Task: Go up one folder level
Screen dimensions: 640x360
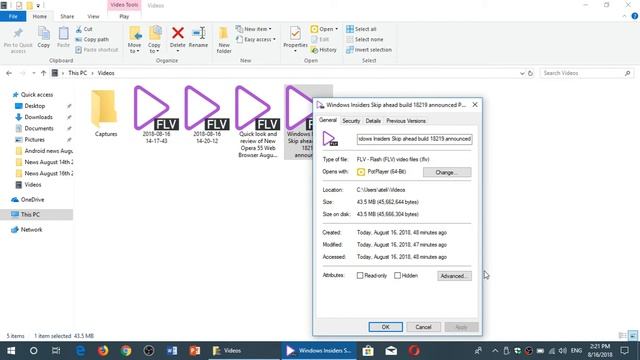Action: pyautogui.click(x=43, y=73)
